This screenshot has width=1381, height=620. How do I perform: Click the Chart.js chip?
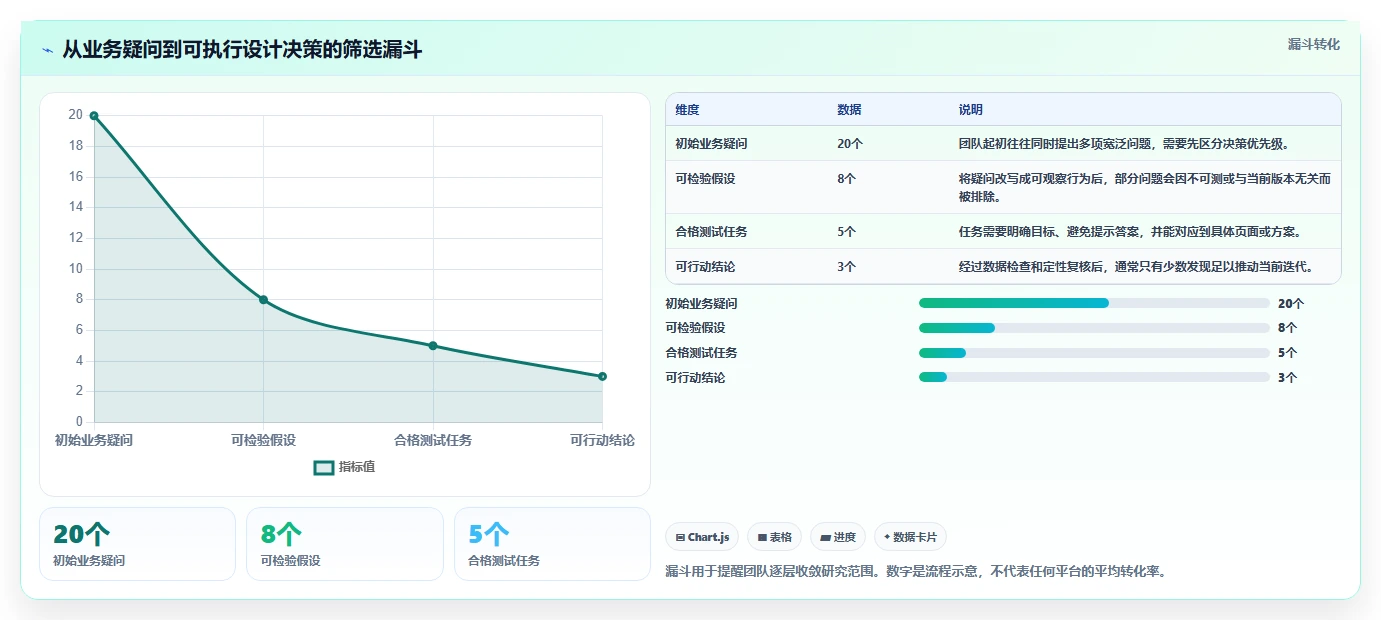[702, 537]
